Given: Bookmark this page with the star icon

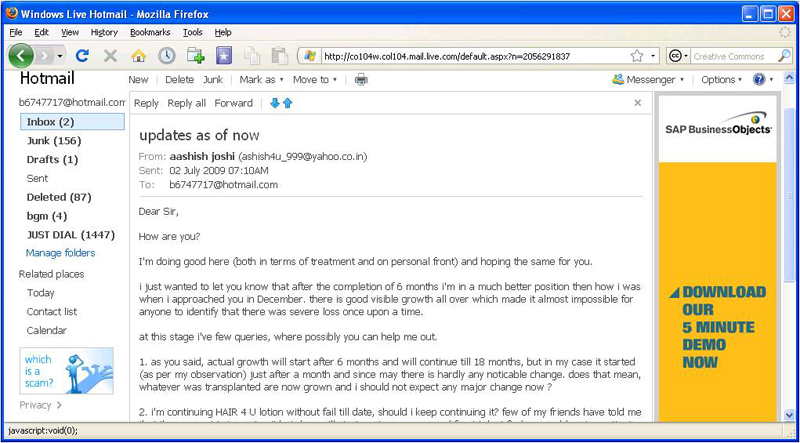Looking at the screenshot, I should click(636, 56).
